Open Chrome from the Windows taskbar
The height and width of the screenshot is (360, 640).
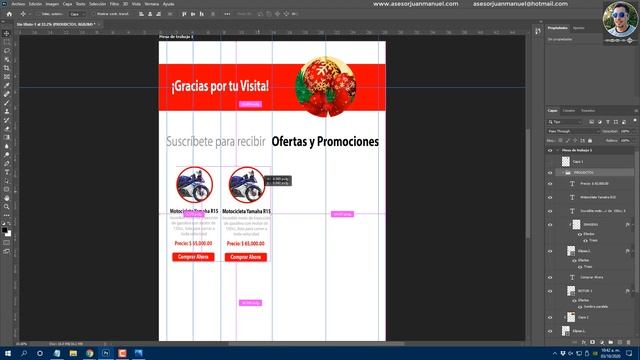tap(89, 353)
